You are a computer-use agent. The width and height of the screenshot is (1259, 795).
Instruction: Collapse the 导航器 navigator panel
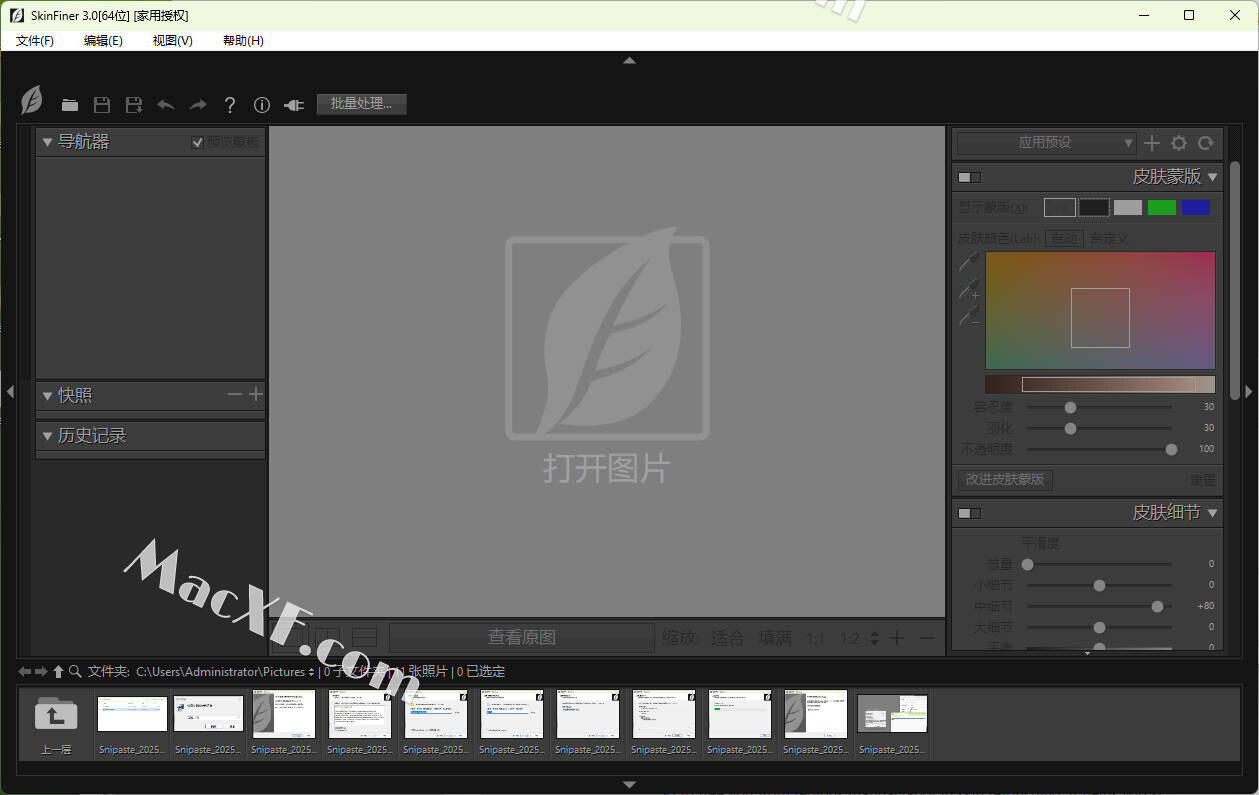(47, 142)
